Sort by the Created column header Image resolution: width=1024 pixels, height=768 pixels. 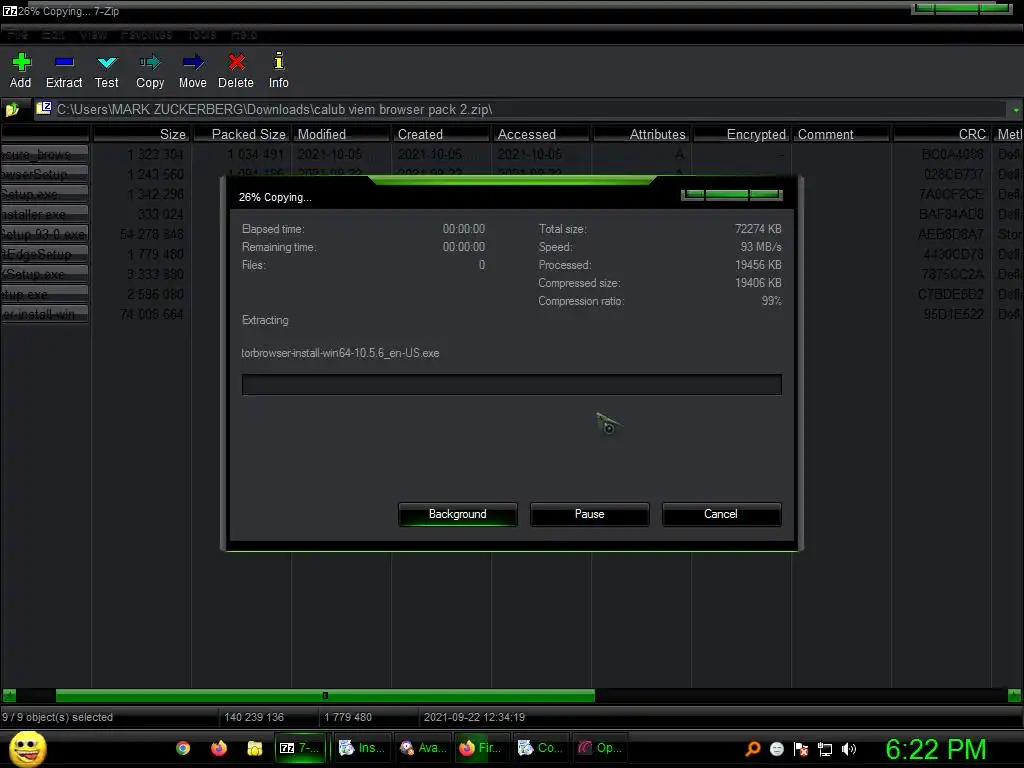[441, 134]
